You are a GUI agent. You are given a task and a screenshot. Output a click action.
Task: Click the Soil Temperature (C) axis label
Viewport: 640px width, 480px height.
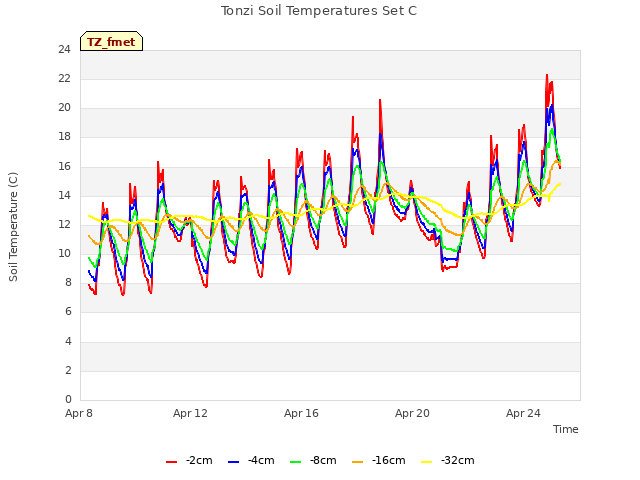[13, 227]
